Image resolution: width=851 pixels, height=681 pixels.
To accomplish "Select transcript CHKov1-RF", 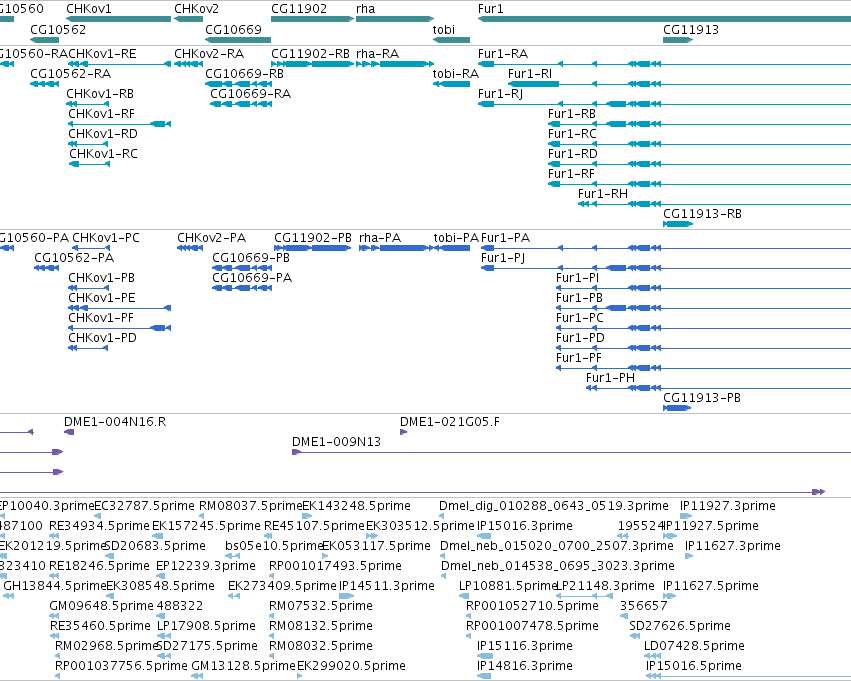I will 101,114.
